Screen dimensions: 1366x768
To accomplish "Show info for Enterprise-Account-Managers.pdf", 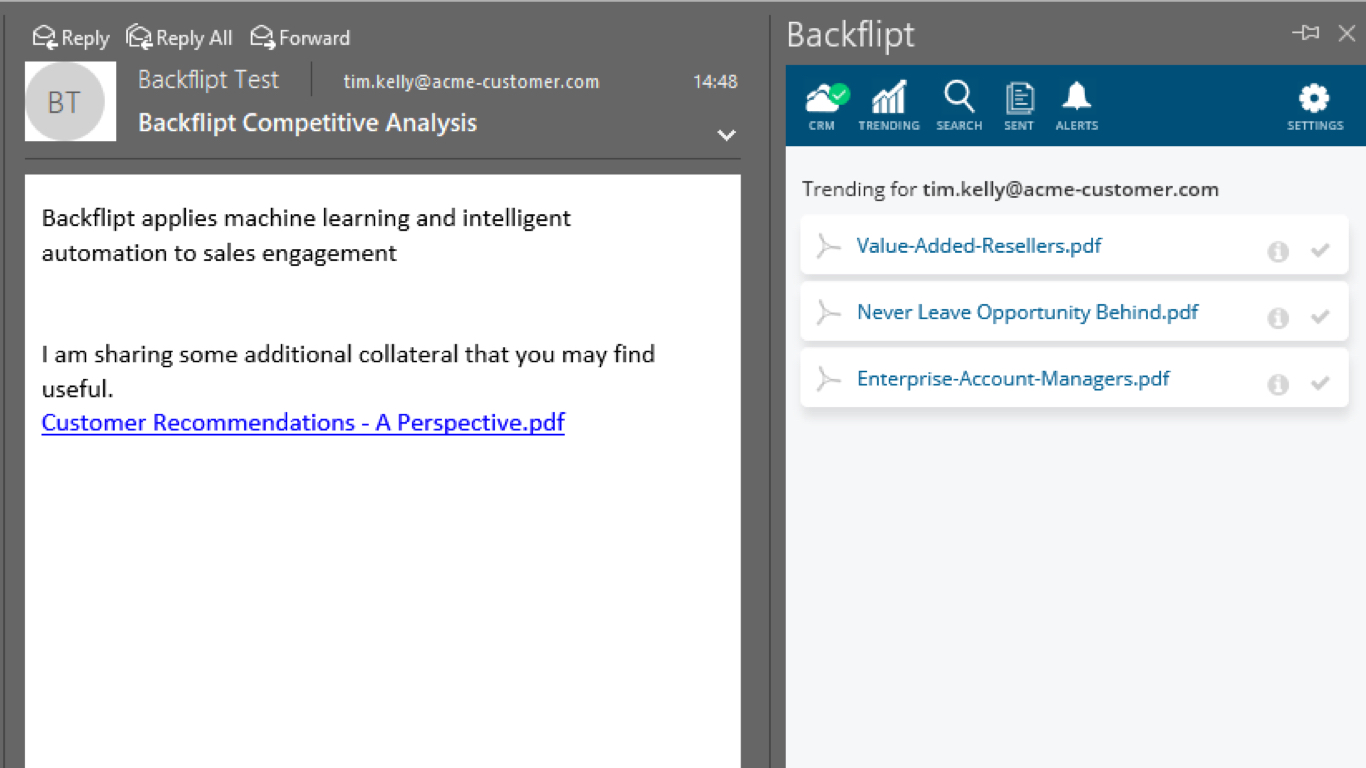I will tap(1278, 384).
